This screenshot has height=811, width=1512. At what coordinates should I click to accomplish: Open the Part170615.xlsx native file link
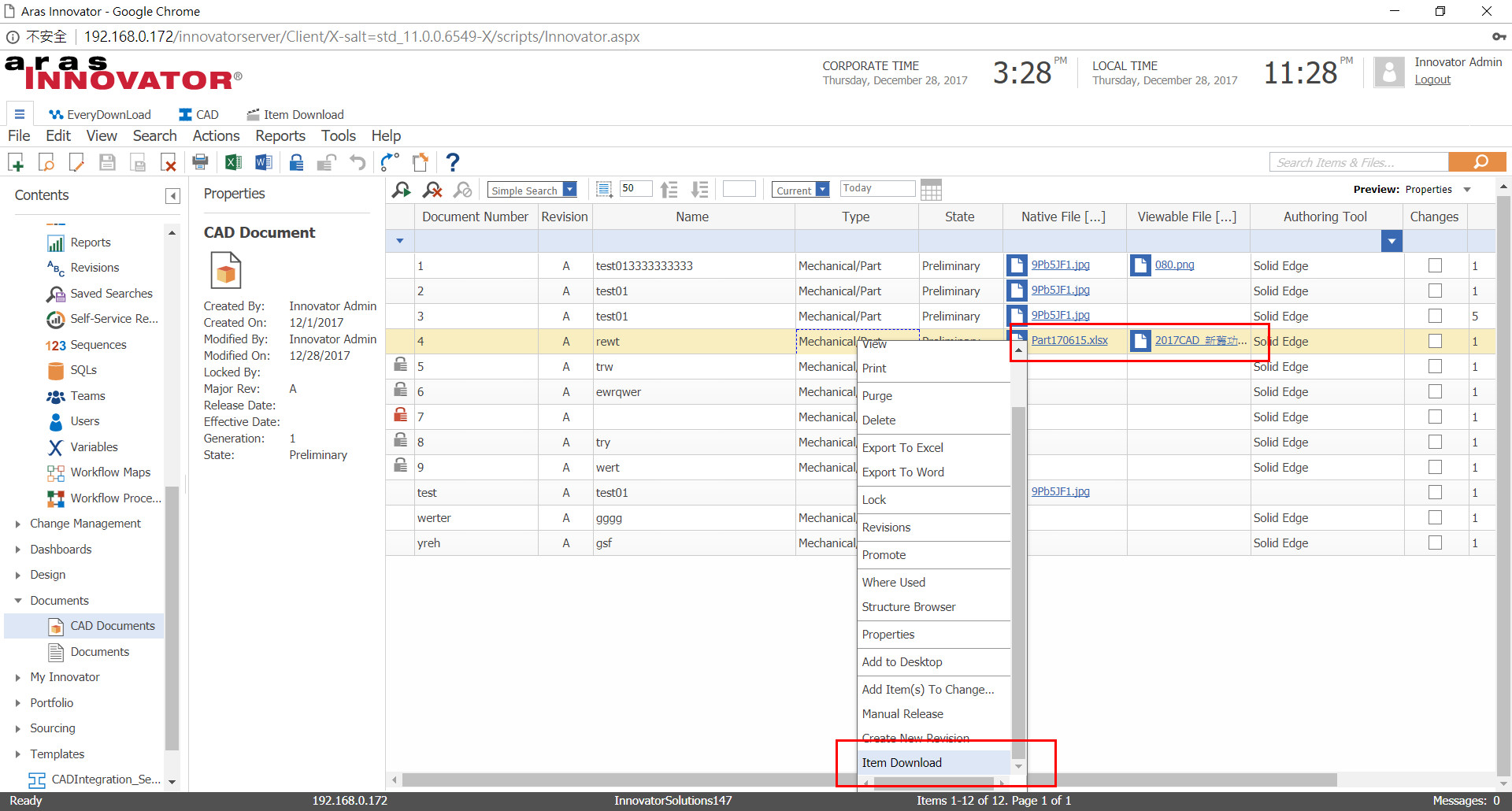pos(1069,340)
